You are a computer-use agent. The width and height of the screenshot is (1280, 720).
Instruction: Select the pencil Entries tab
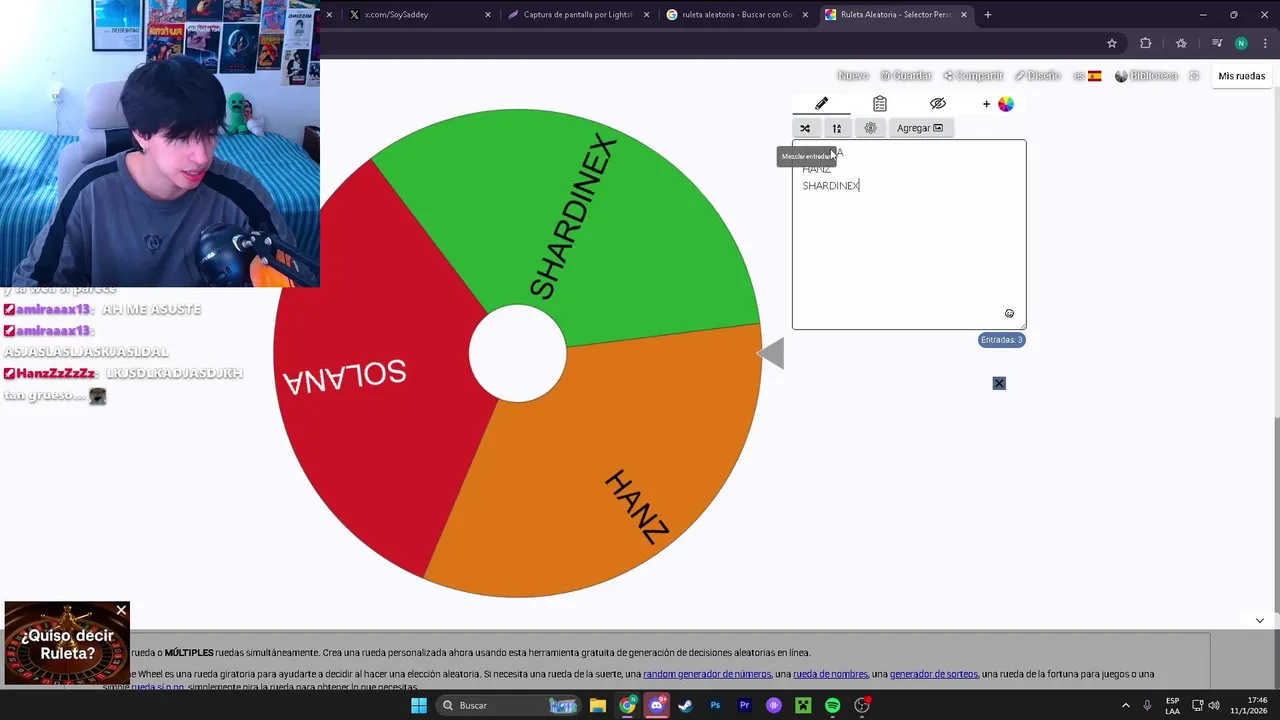(x=821, y=104)
